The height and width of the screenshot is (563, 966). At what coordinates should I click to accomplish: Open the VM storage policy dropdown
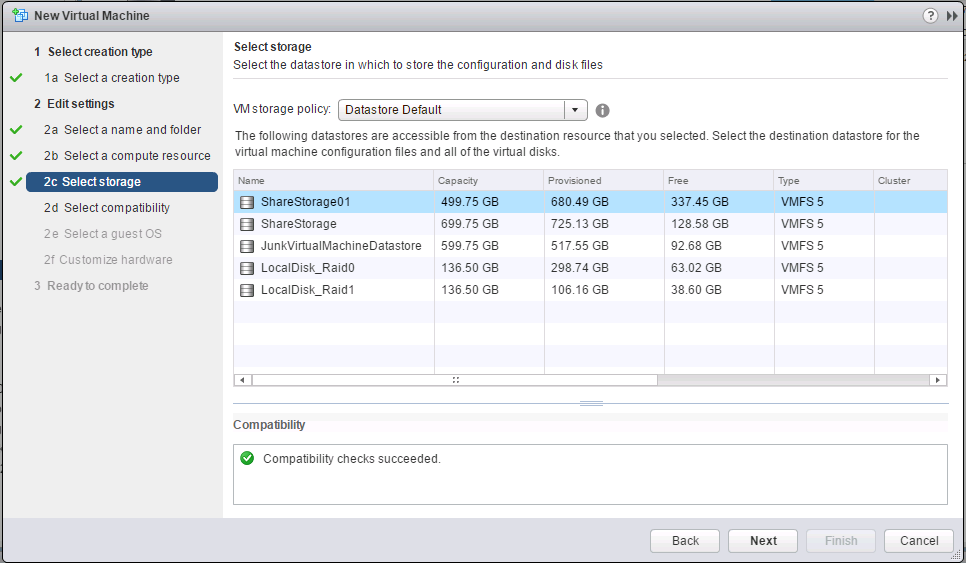463,110
